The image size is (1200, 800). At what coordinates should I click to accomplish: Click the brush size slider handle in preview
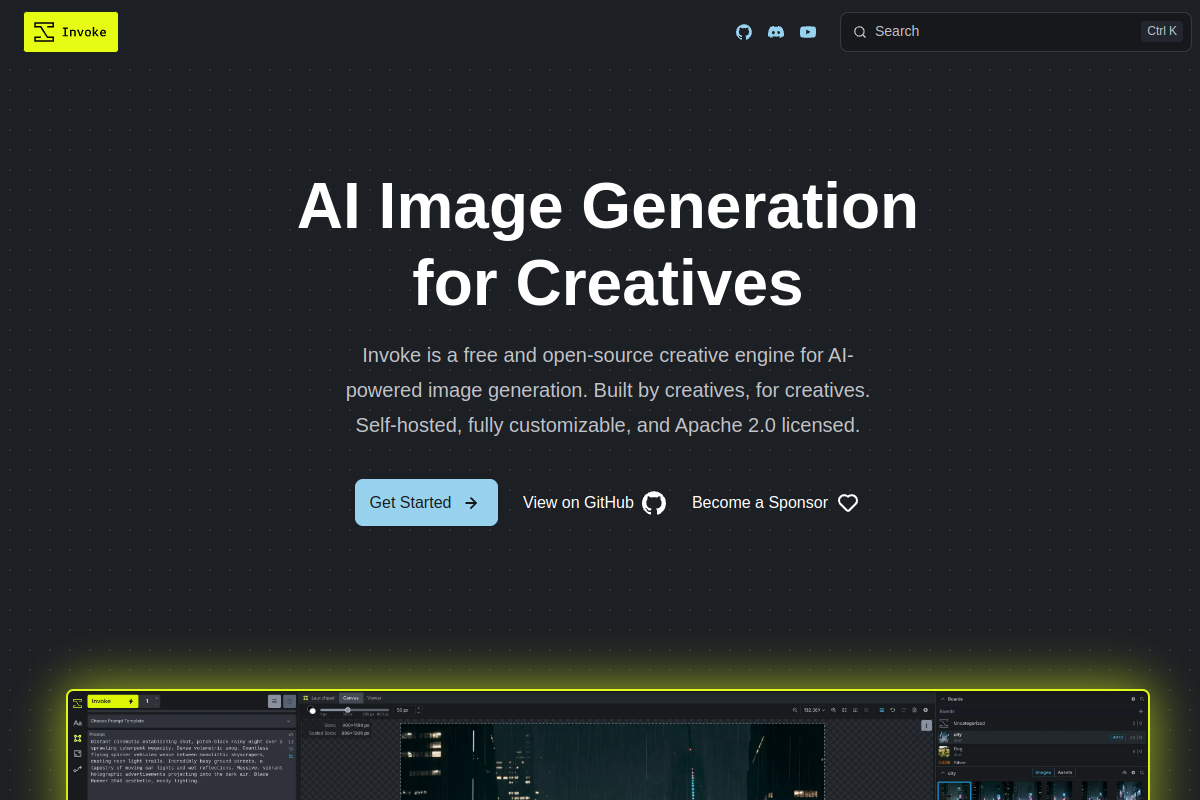[348, 710]
